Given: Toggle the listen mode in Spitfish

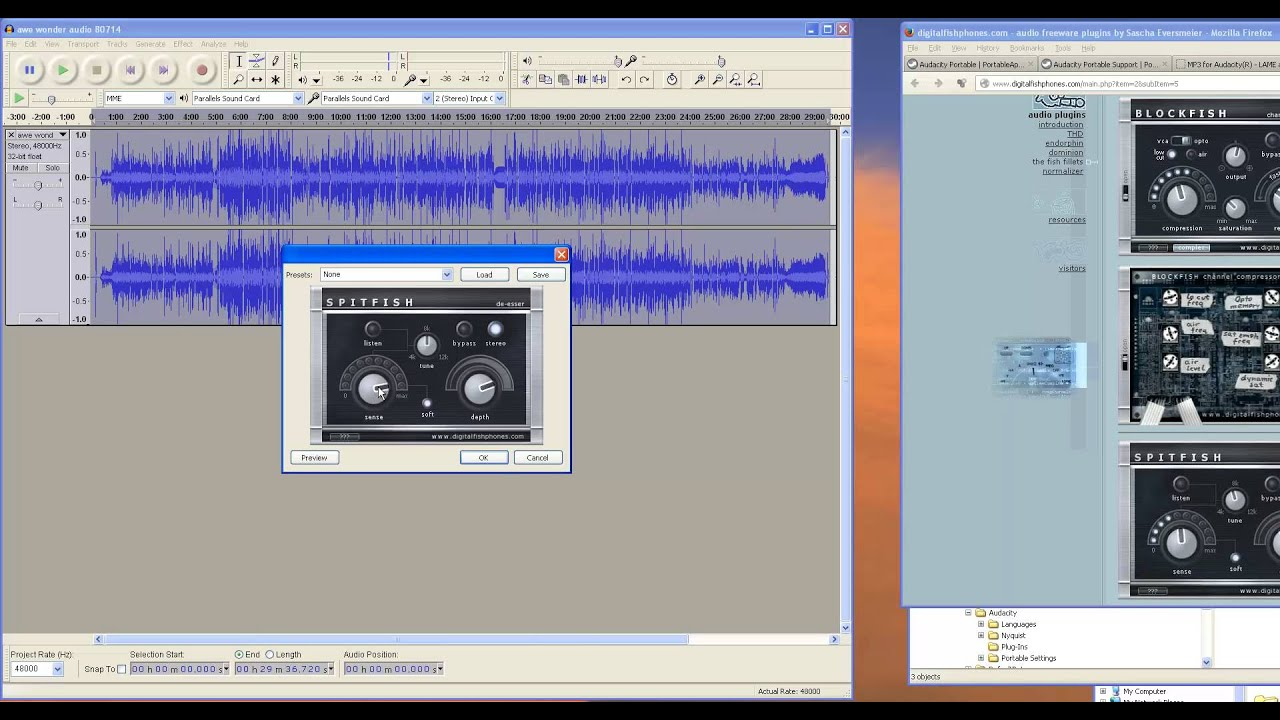Looking at the screenshot, I should pyautogui.click(x=372, y=328).
